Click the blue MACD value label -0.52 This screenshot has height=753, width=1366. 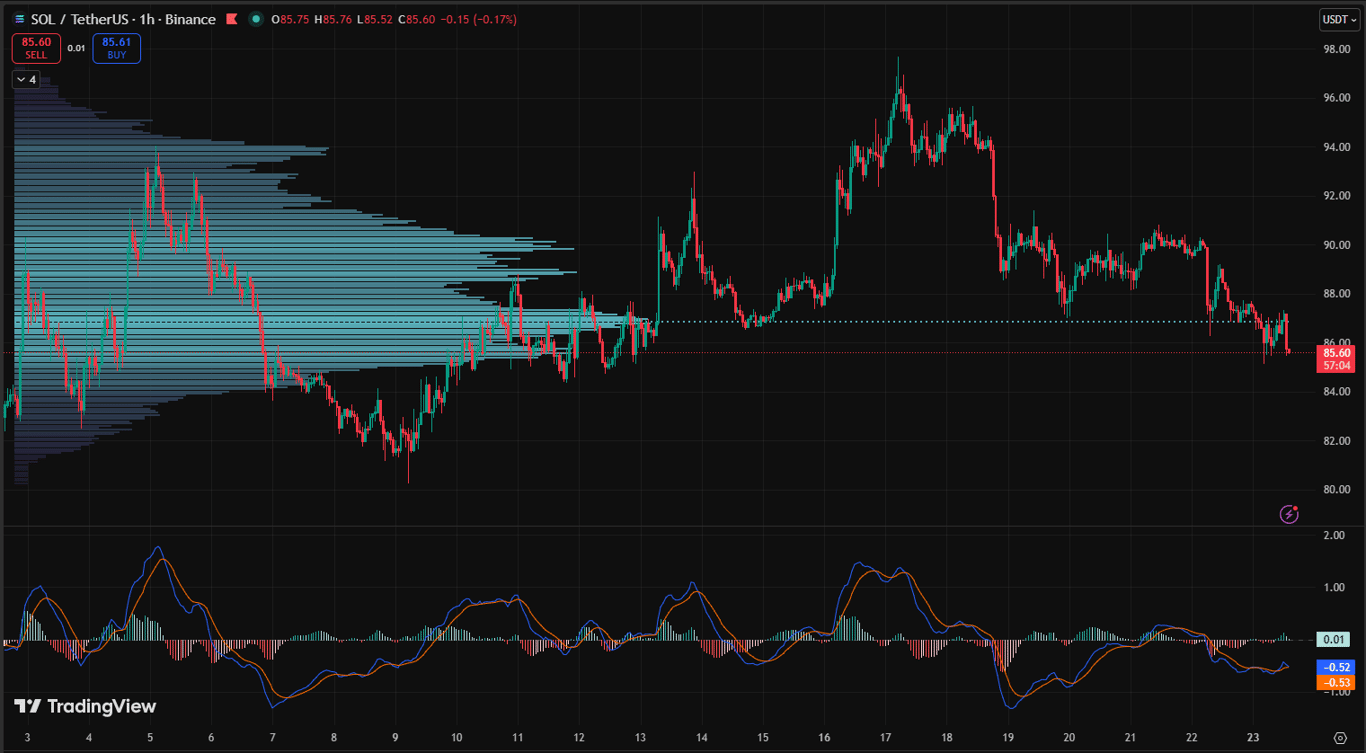tap(1336, 667)
